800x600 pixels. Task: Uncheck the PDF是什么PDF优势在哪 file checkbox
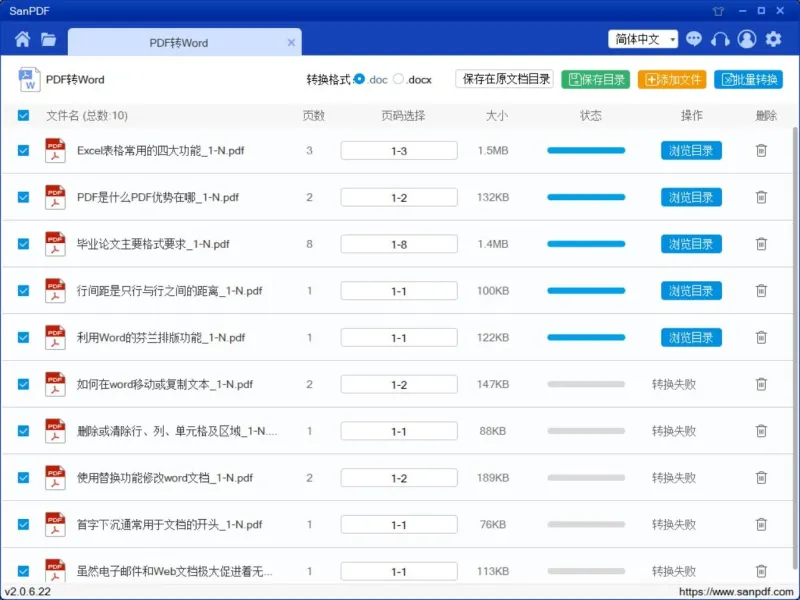click(23, 197)
